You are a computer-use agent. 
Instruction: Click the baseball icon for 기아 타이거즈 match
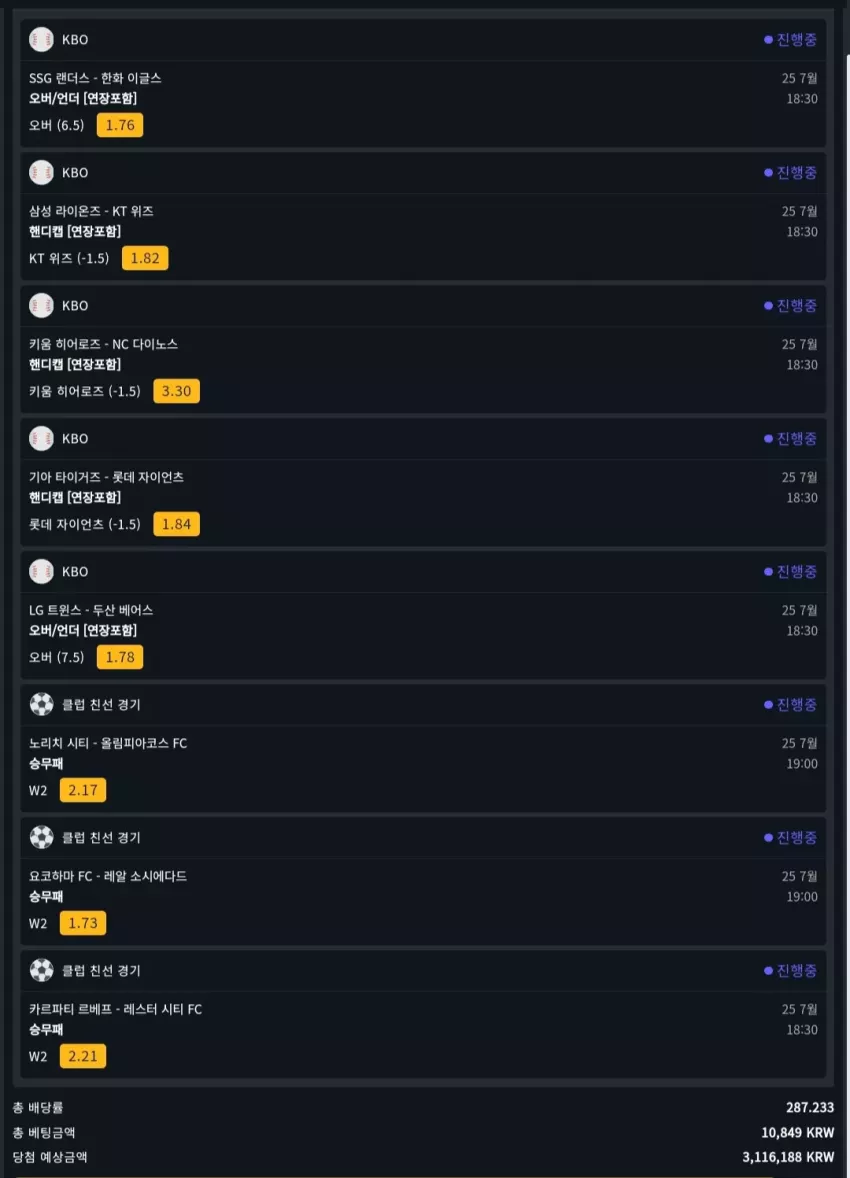(x=41, y=438)
